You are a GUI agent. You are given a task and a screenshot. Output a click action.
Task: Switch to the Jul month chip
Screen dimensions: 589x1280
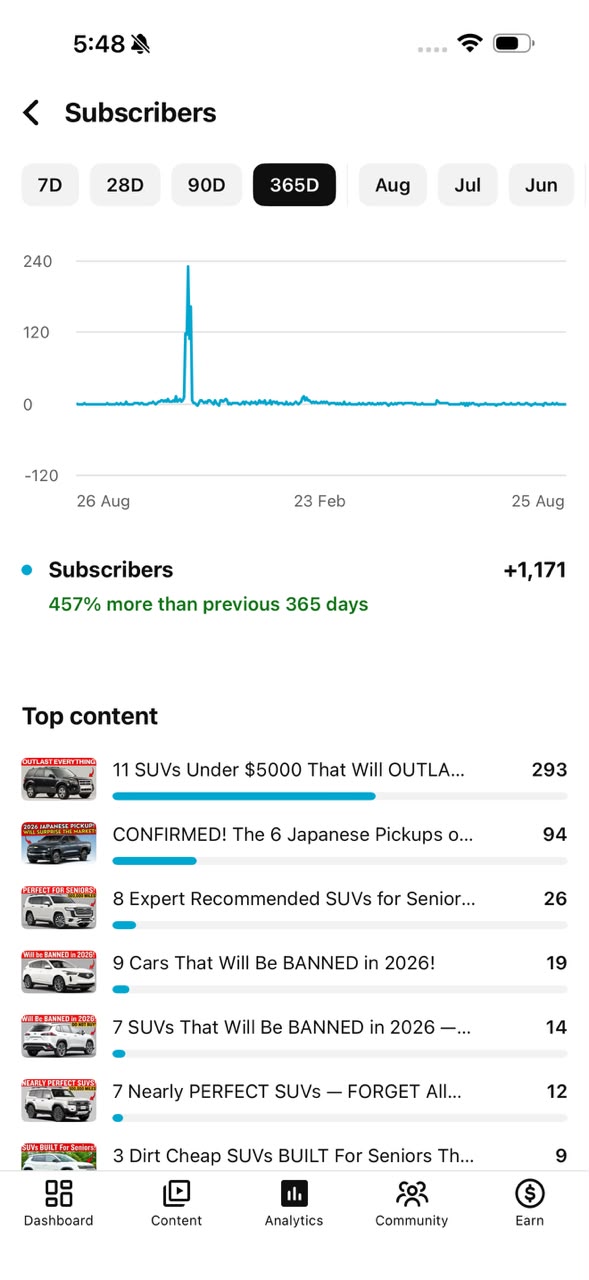(x=468, y=185)
